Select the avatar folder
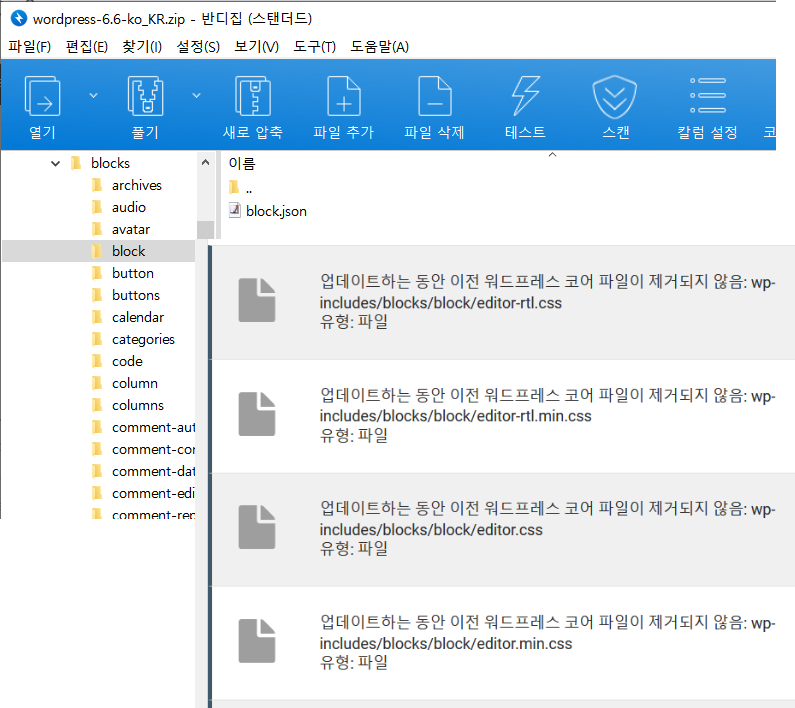Image resolution: width=795 pixels, height=708 pixels. (x=131, y=229)
